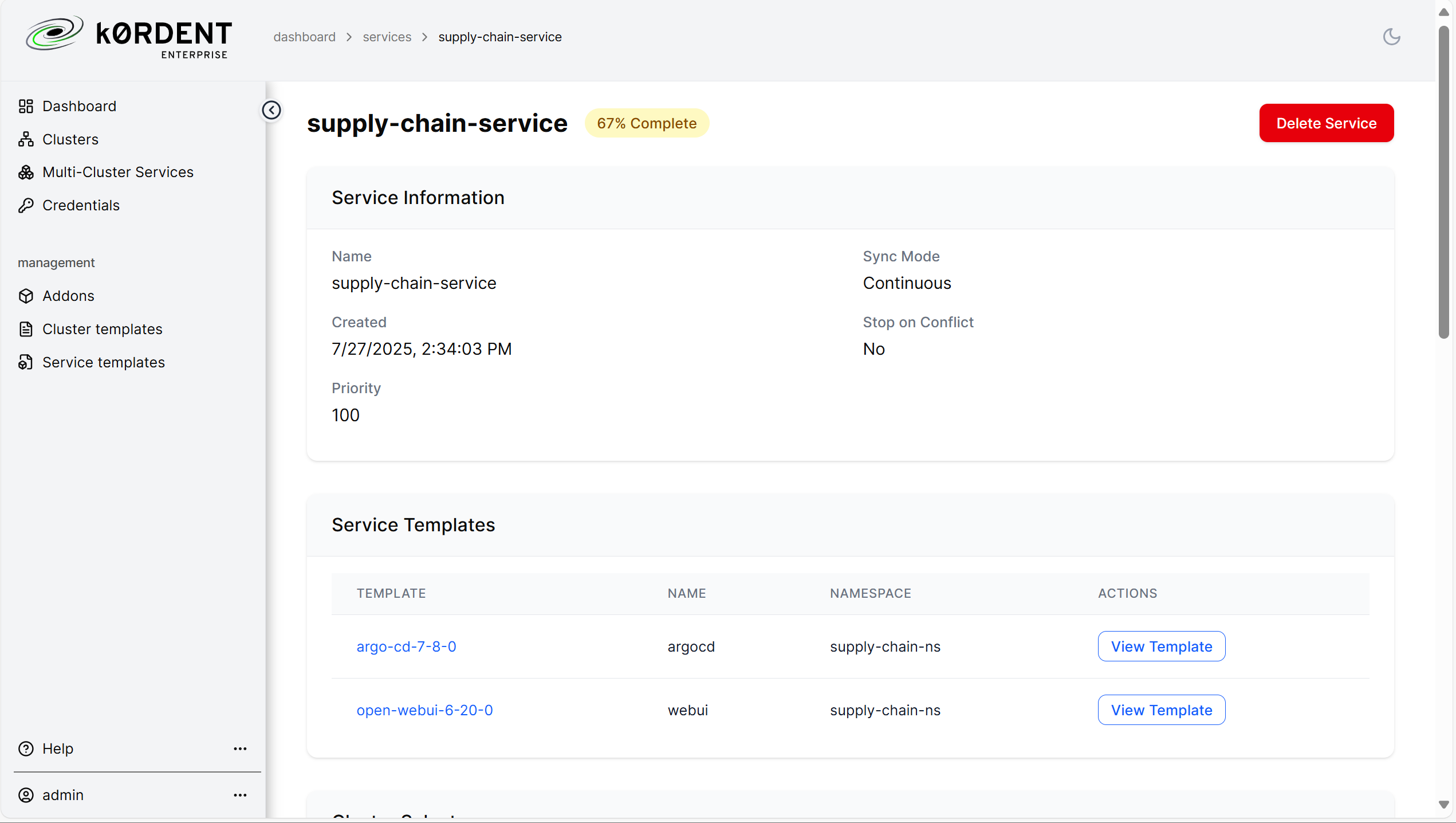Go to Clusters page
1456x823 pixels.
tap(70, 139)
